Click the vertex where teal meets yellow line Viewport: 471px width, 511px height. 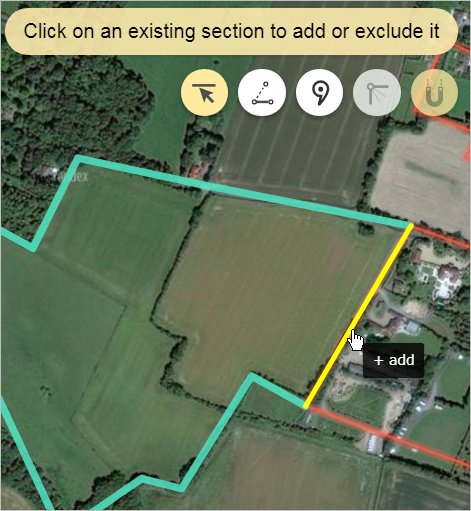[x=411, y=226]
